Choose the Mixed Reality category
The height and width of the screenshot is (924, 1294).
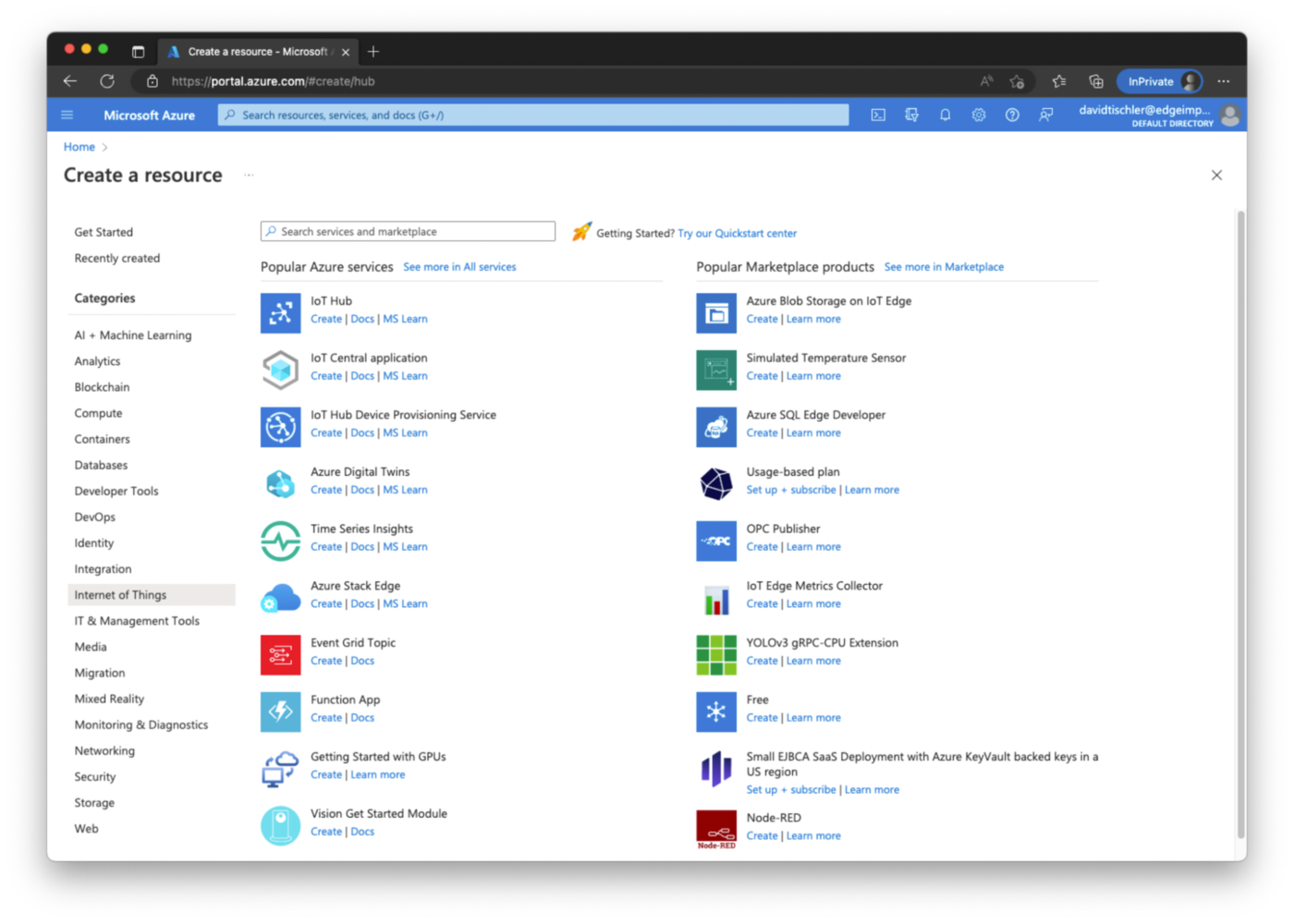pyautogui.click(x=109, y=699)
